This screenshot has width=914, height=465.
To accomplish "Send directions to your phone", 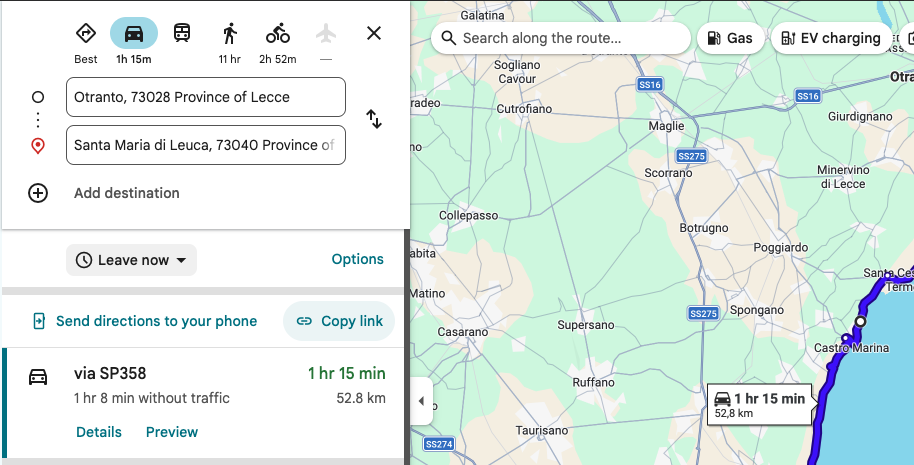I will pyautogui.click(x=145, y=321).
